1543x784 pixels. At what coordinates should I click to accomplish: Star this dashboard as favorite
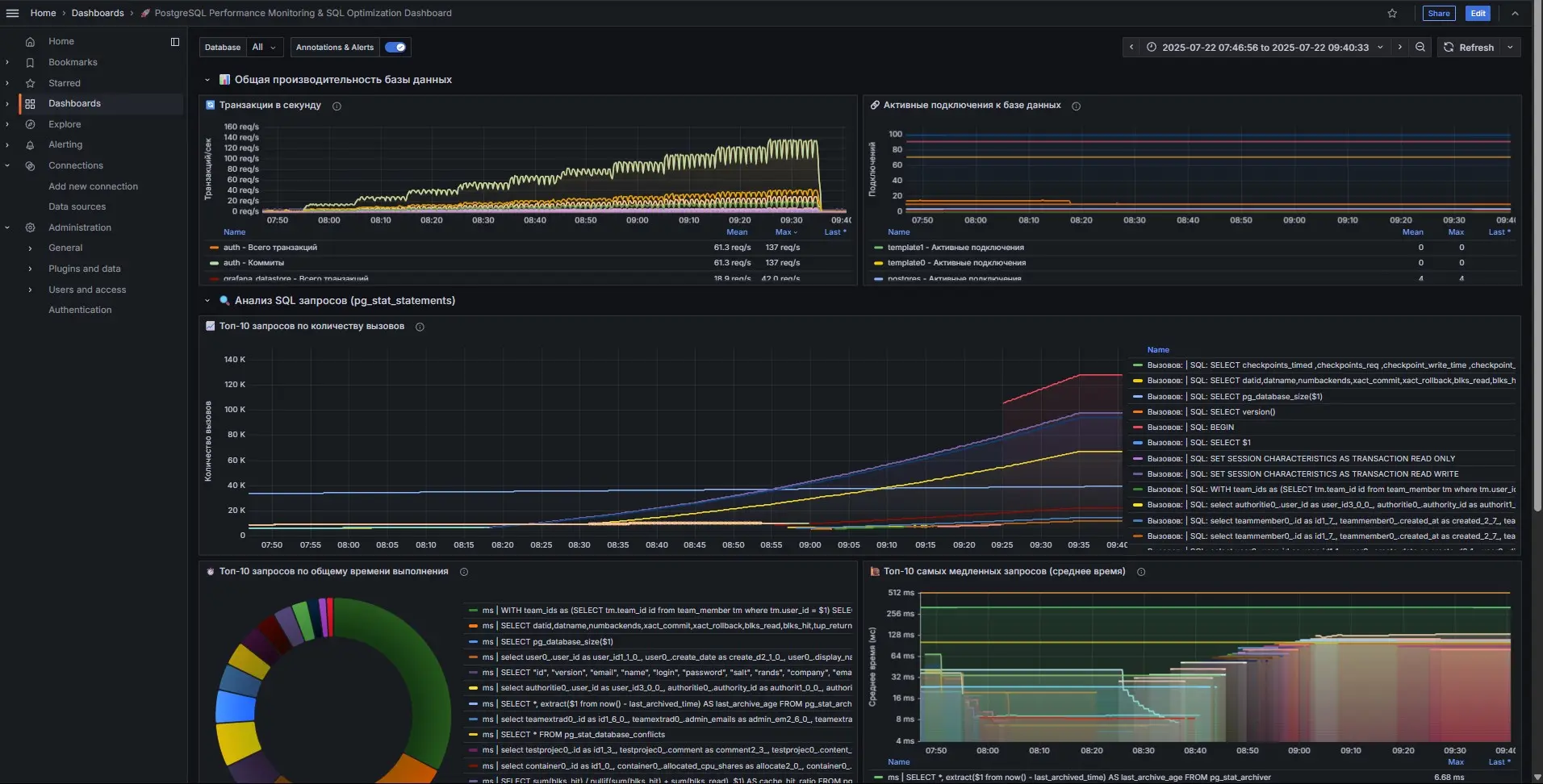[1392, 13]
